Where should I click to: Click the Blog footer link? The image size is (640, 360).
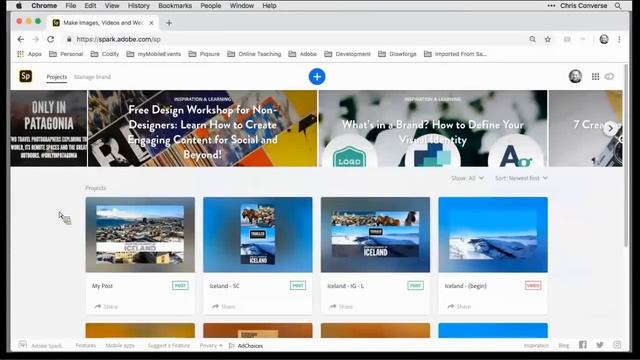point(564,346)
